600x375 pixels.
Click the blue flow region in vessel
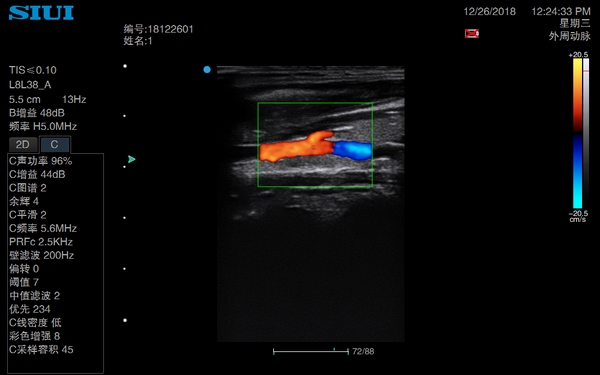pyautogui.click(x=353, y=150)
